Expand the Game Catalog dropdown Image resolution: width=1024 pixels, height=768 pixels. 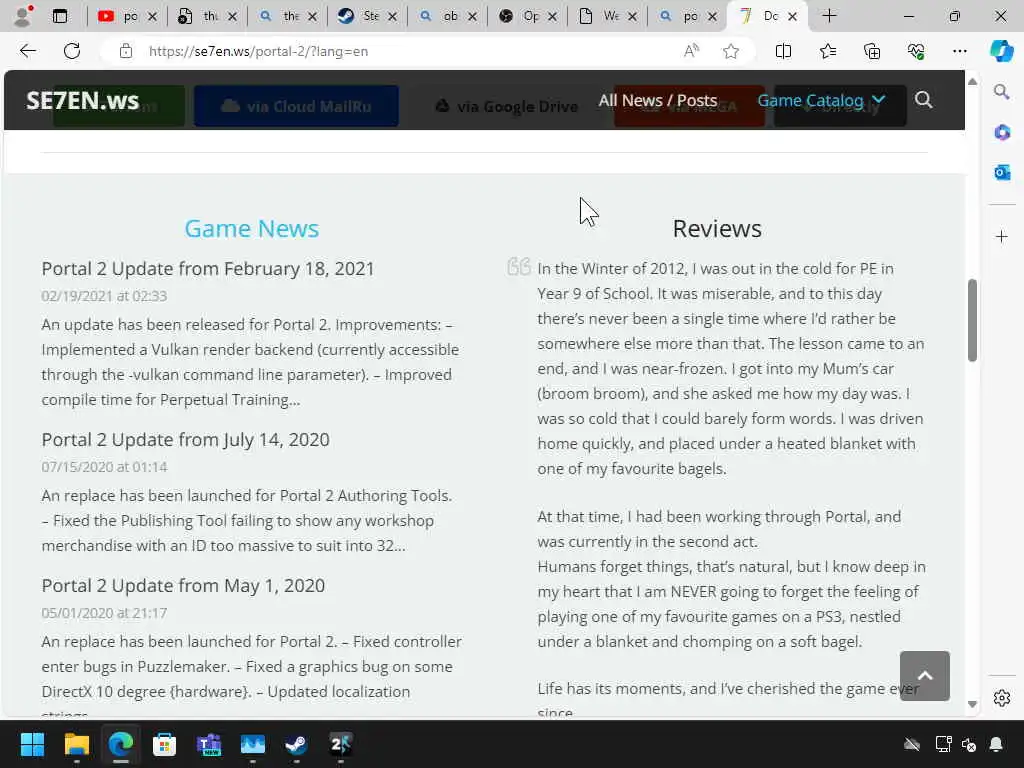pos(822,101)
